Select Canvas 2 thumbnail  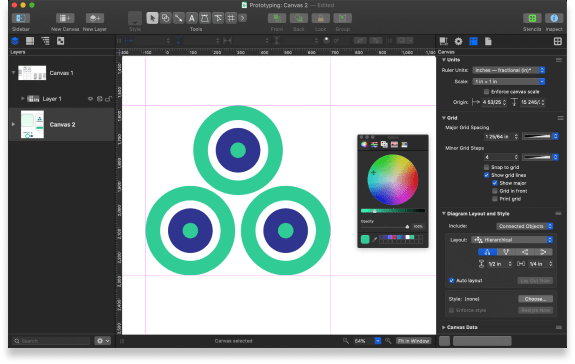(x=32, y=124)
